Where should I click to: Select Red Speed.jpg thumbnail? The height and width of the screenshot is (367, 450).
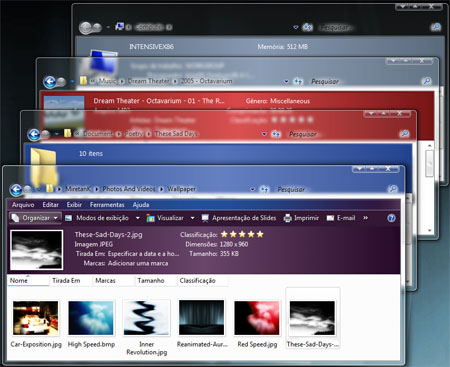[257, 318]
